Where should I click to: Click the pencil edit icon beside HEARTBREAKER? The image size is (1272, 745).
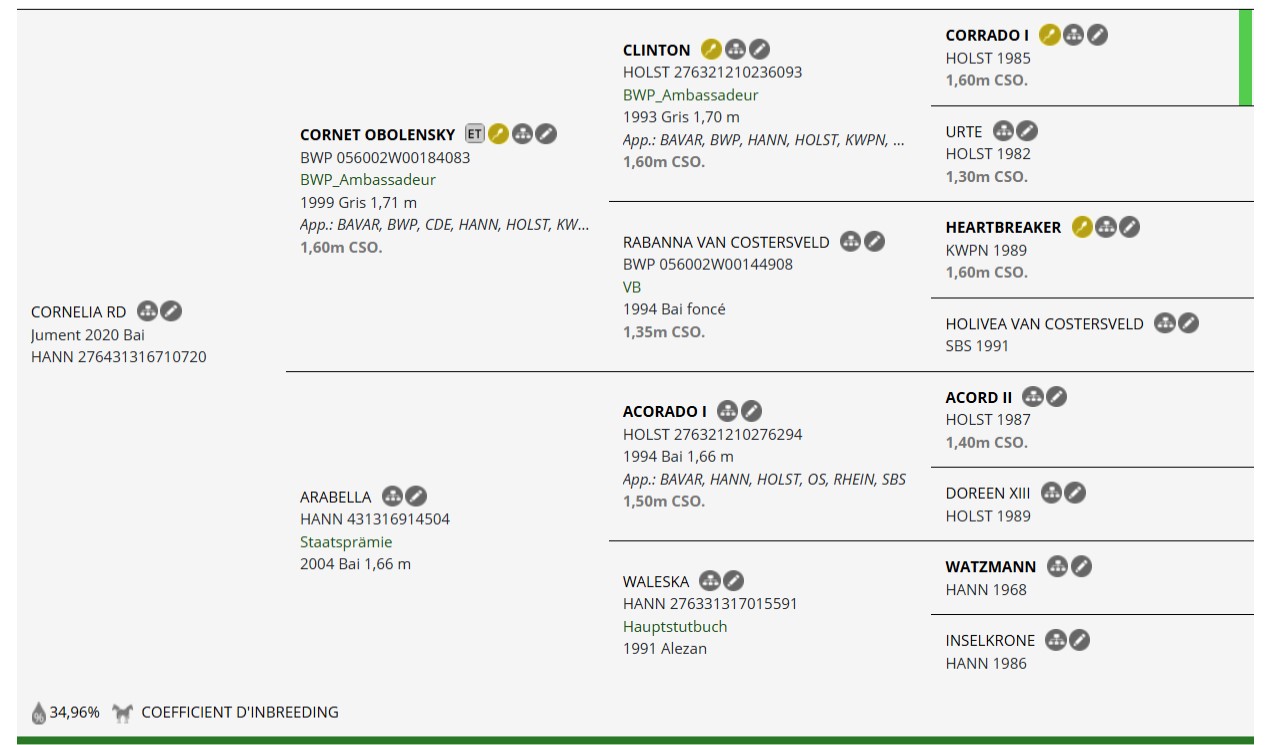point(1129,227)
